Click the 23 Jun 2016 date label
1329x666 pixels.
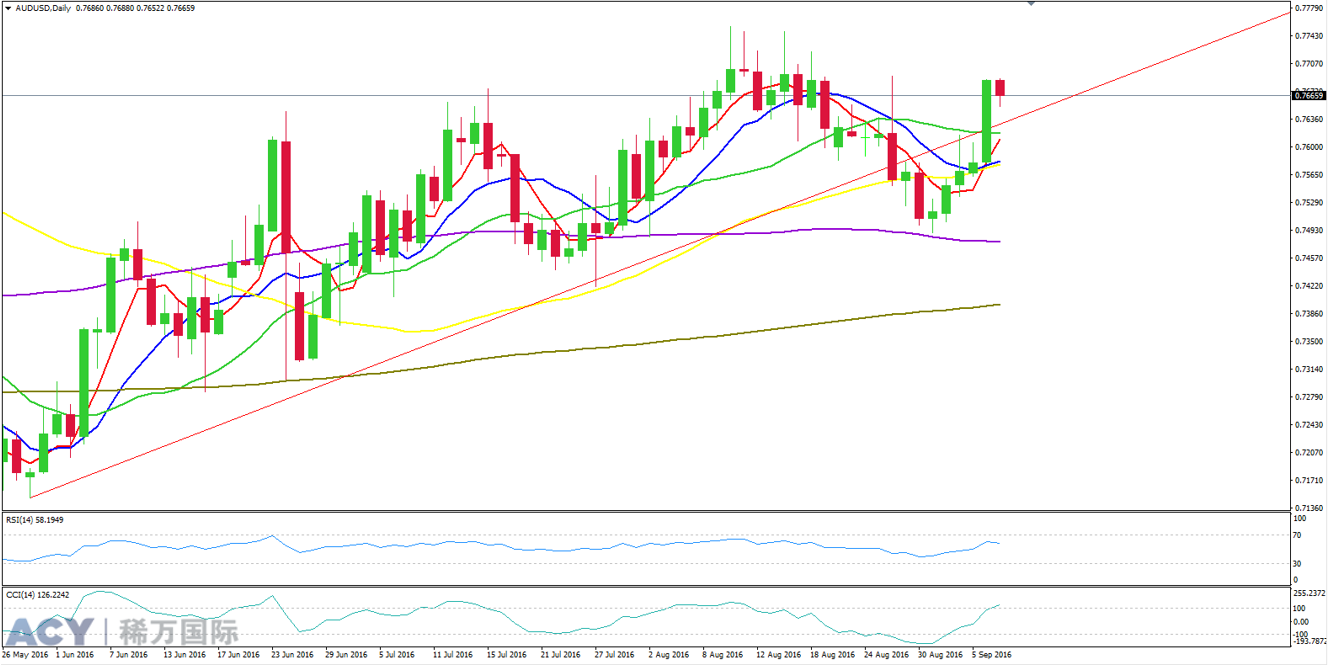point(292,655)
